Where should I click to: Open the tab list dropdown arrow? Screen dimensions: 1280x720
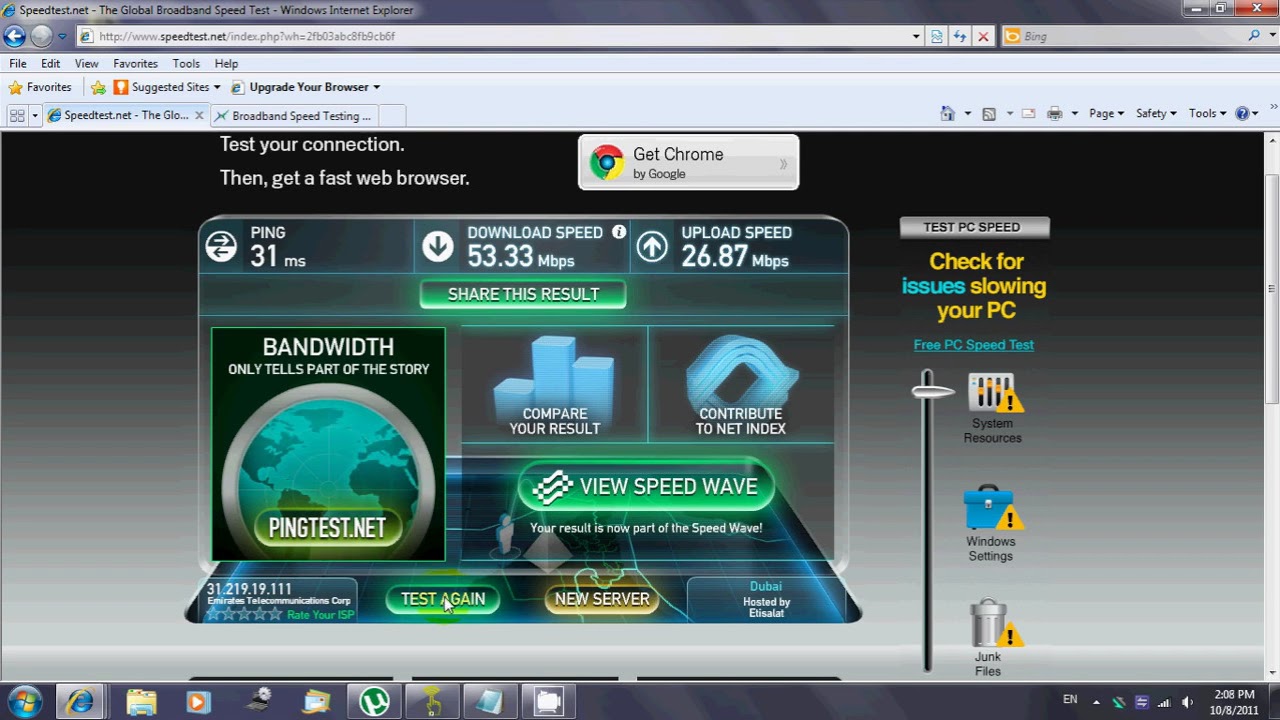coord(35,115)
